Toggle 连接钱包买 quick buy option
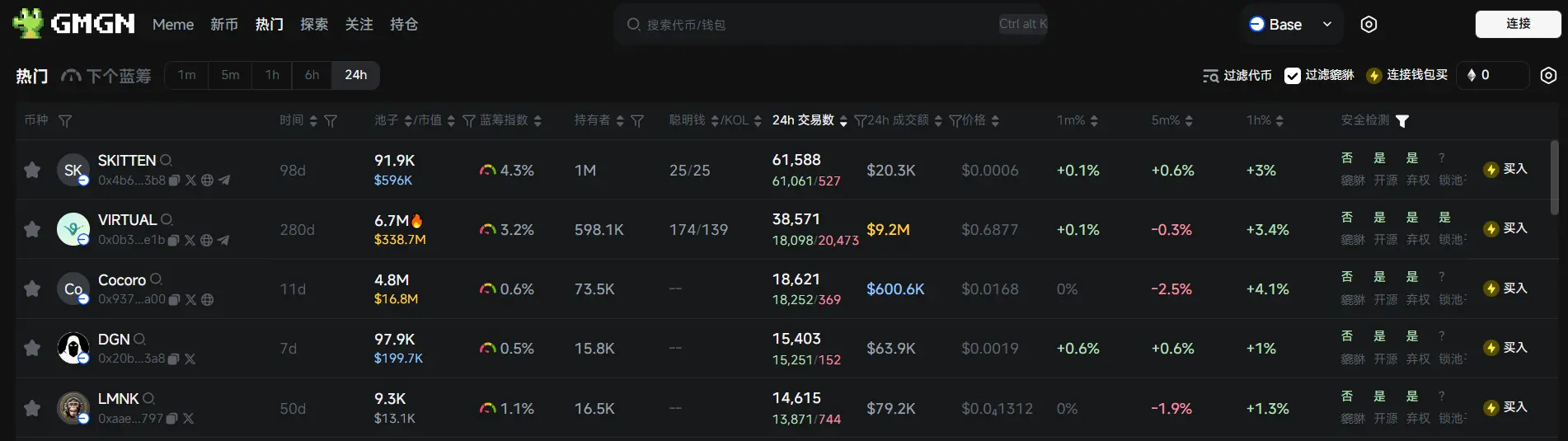Viewport: 1568px width, 441px height. (x=1407, y=75)
